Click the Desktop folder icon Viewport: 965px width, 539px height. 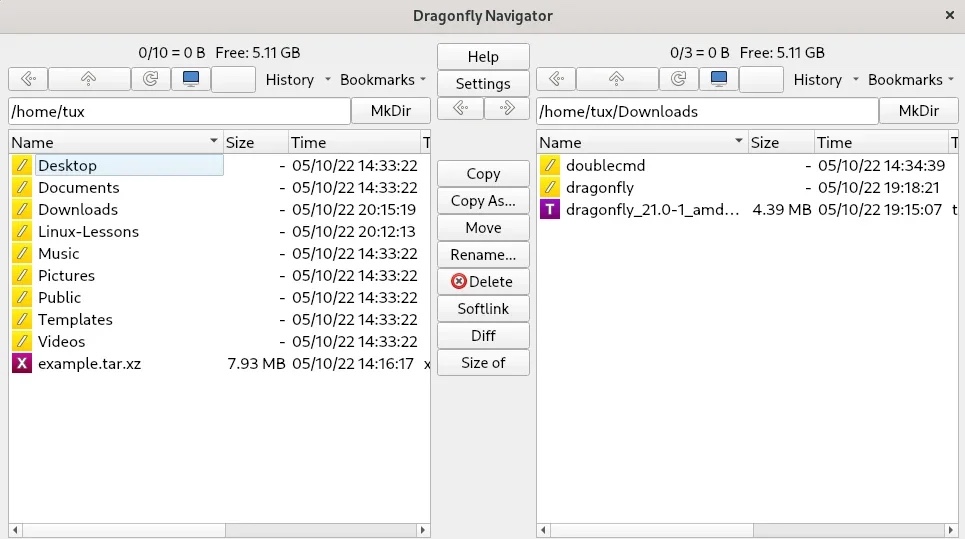[x=22, y=166]
